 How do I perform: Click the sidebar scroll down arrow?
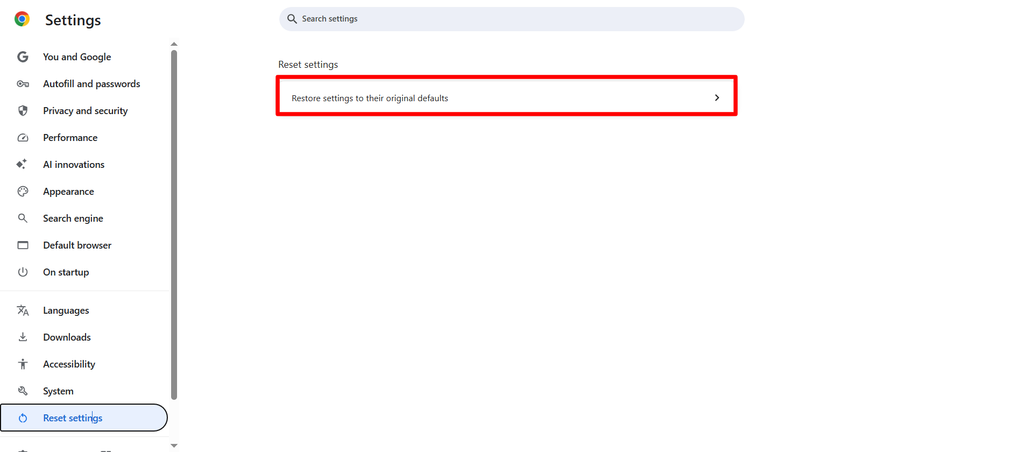(x=174, y=445)
